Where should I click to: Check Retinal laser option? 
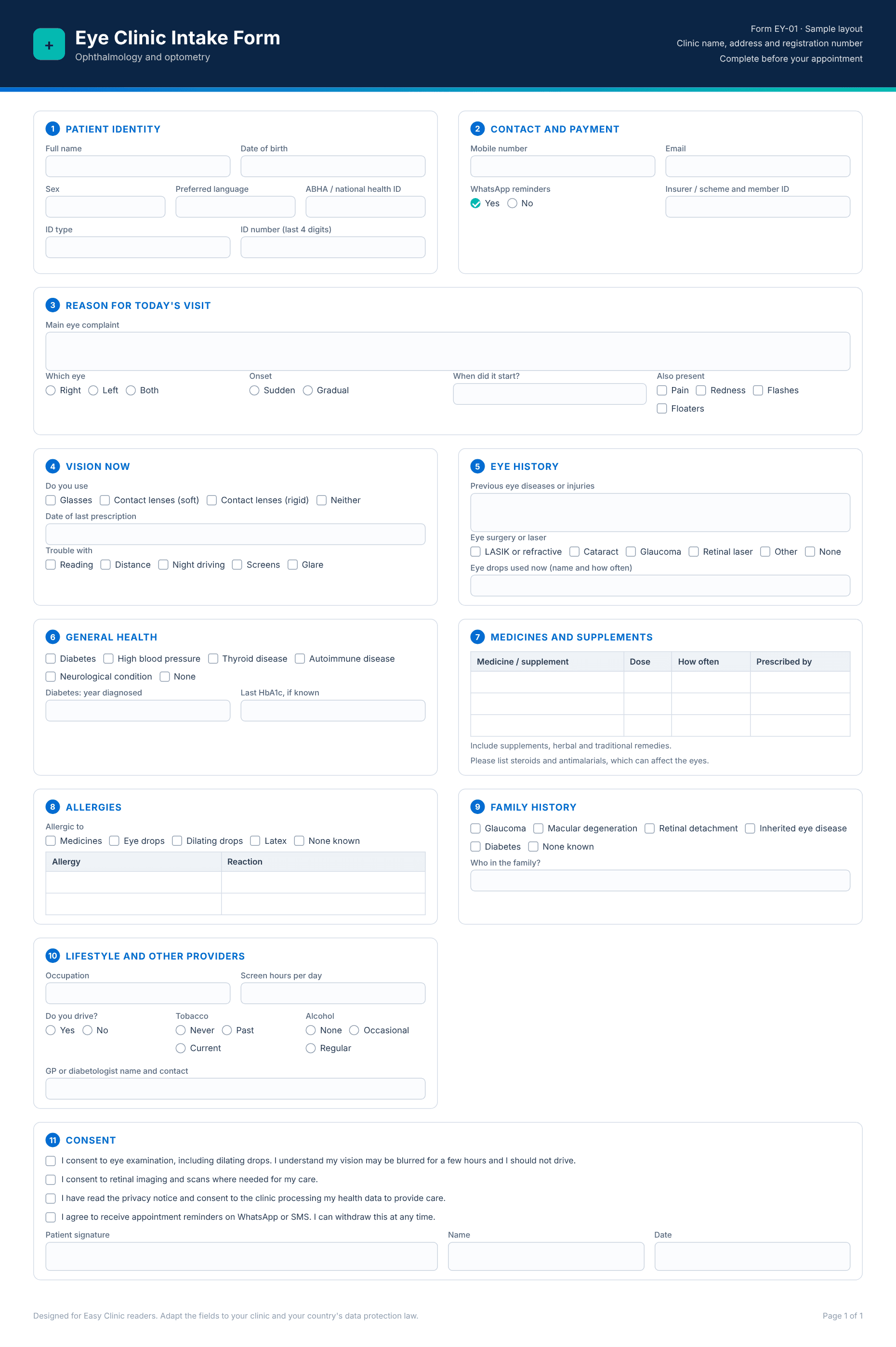click(694, 552)
